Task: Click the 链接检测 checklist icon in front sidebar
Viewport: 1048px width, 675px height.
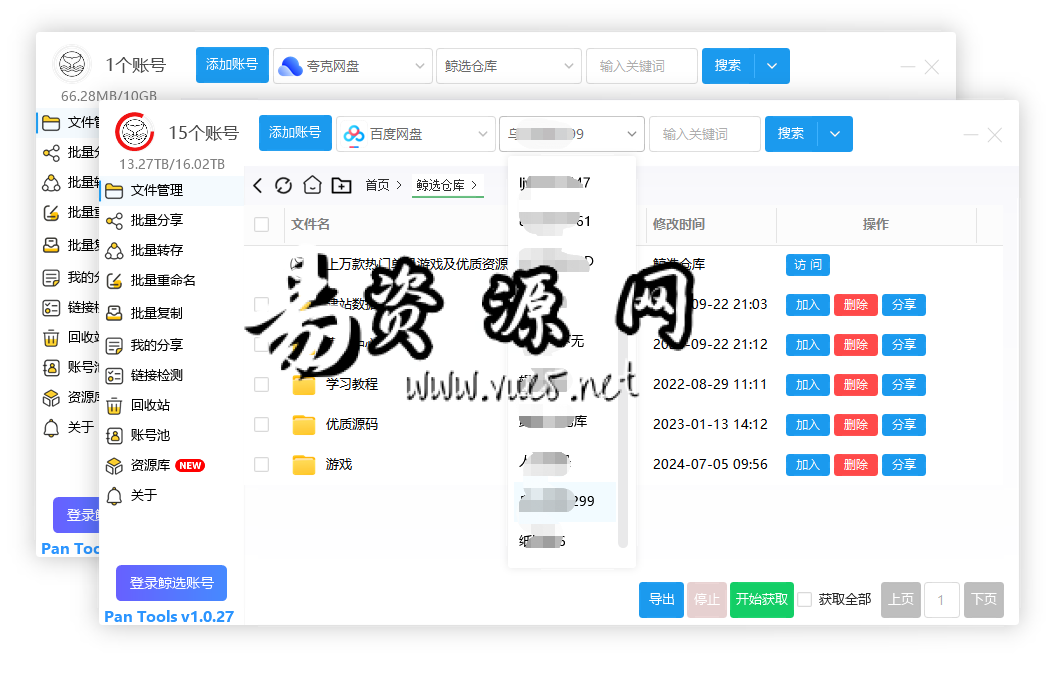Action: pos(114,376)
